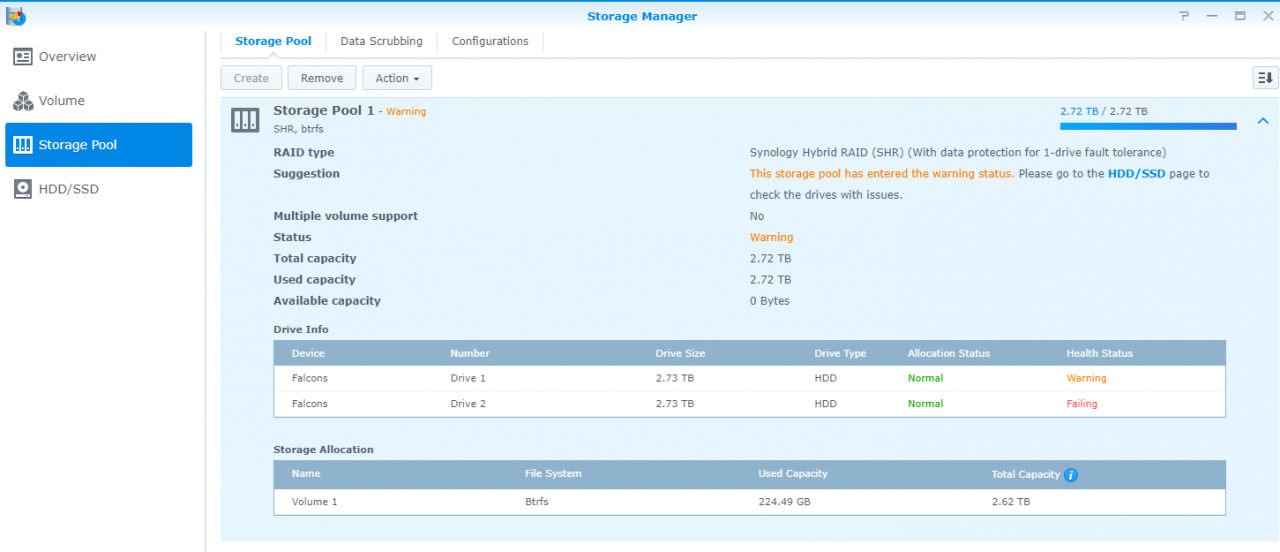Image resolution: width=1280 pixels, height=552 pixels.
Task: Collapse Storage Pool 1 with the chevron
Action: pyautogui.click(x=1263, y=120)
